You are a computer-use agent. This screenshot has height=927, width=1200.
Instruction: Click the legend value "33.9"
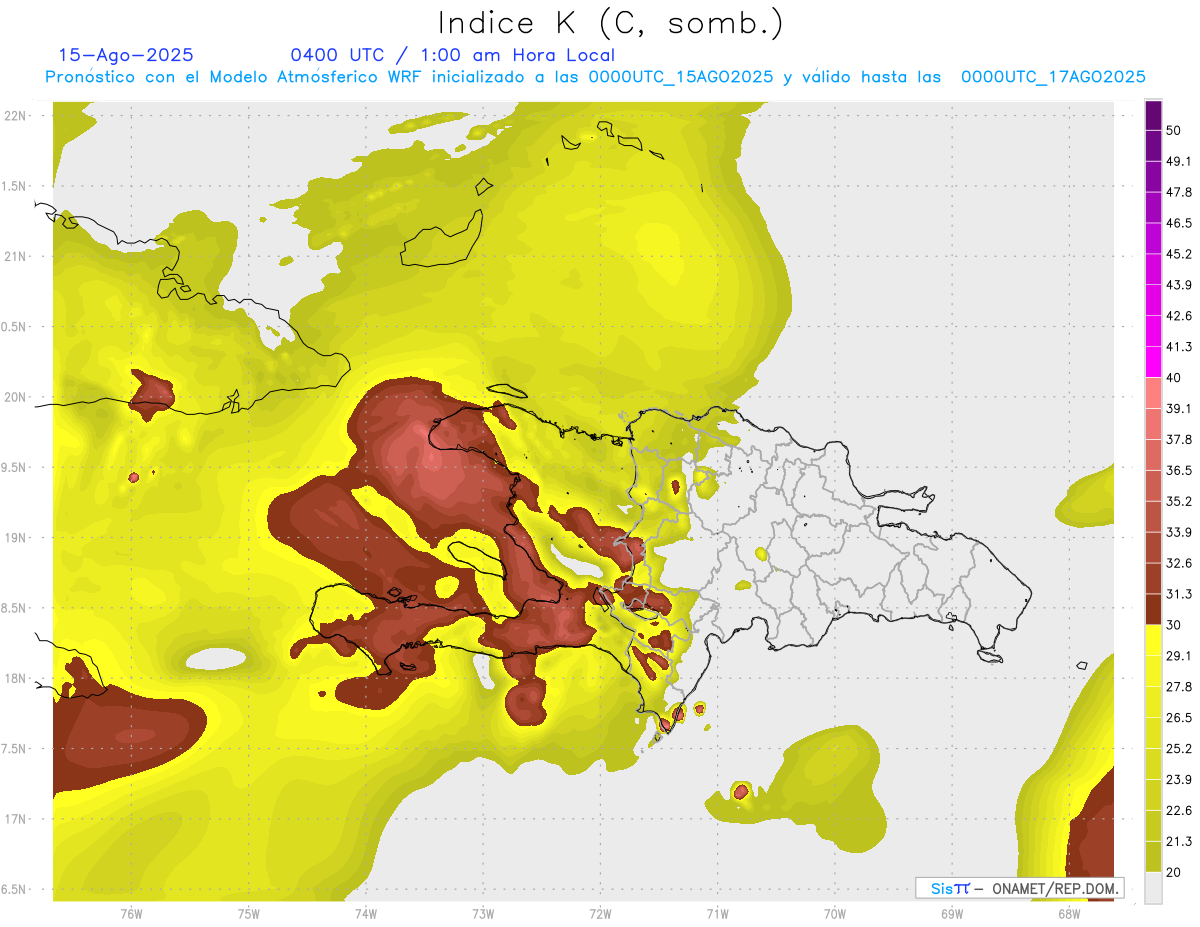coord(1179,532)
